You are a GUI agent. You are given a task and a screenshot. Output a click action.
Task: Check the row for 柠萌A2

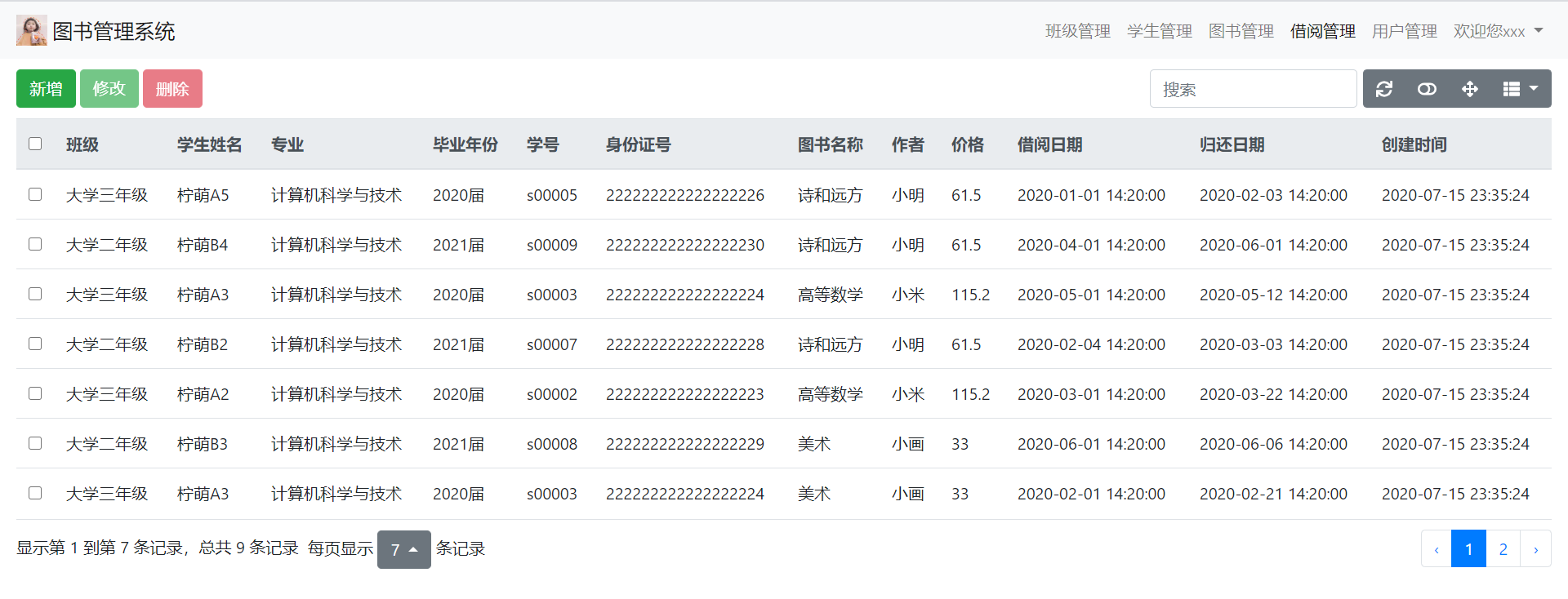(35, 393)
